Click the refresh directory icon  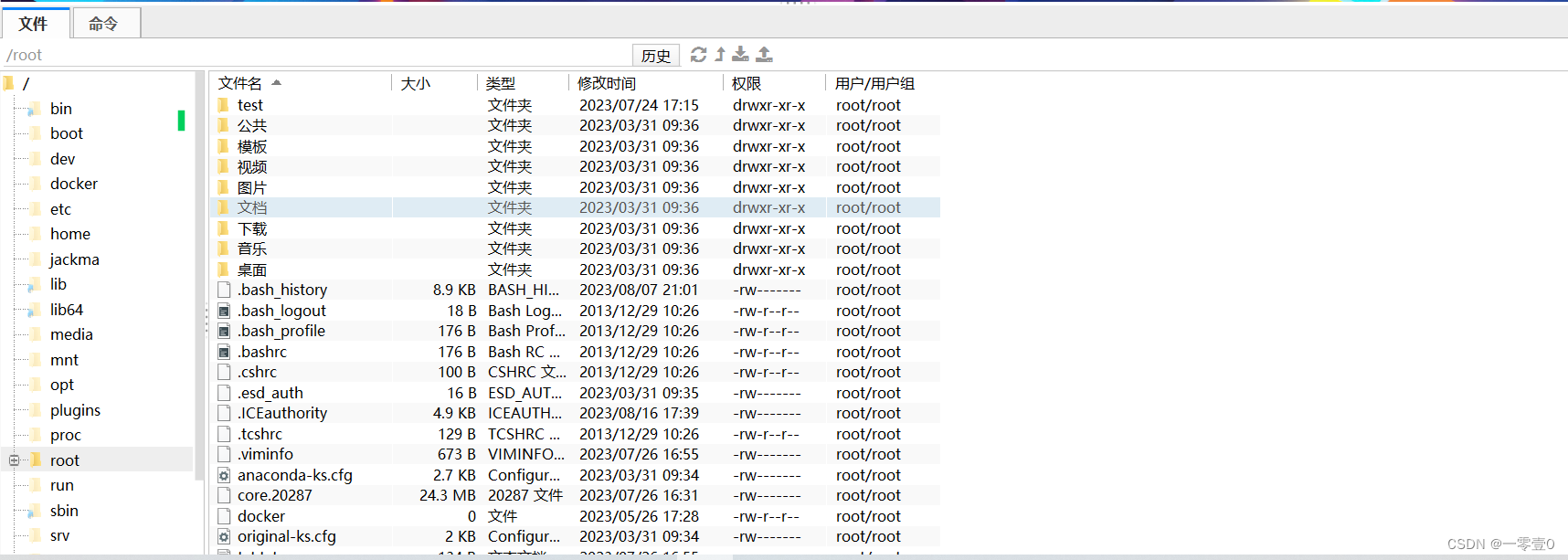(698, 55)
